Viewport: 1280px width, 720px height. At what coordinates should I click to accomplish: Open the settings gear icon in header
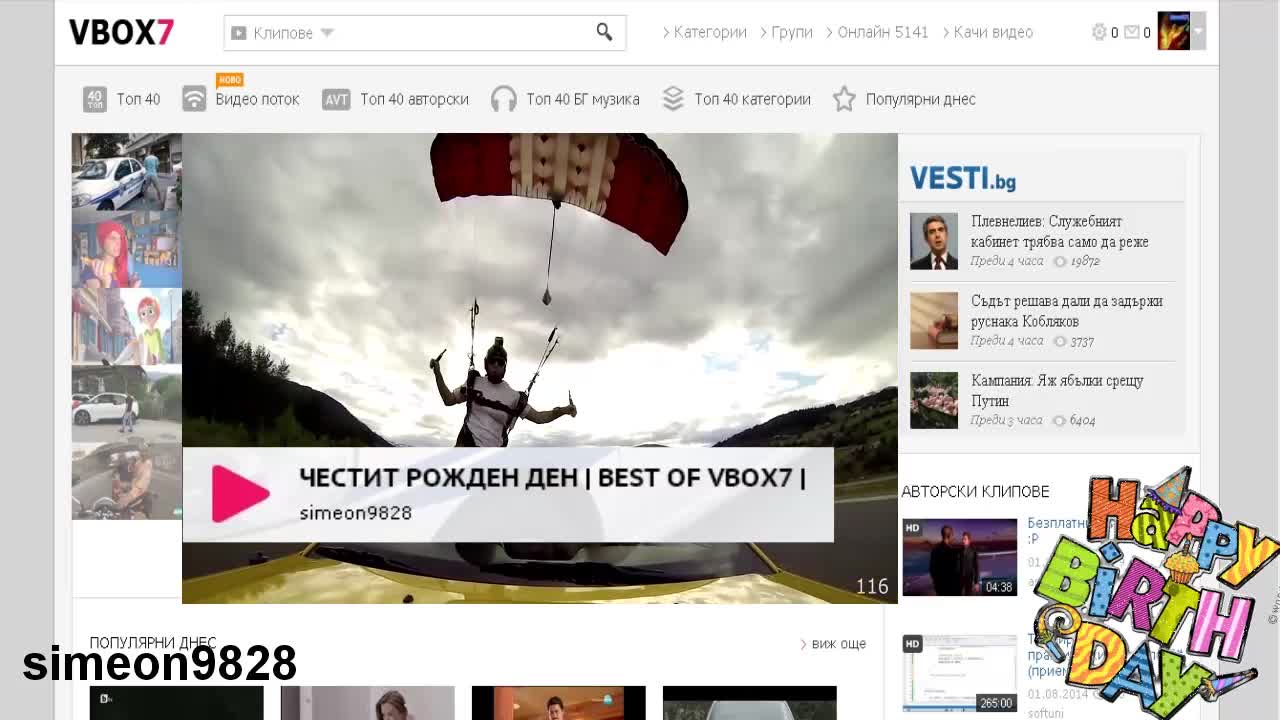(1099, 32)
